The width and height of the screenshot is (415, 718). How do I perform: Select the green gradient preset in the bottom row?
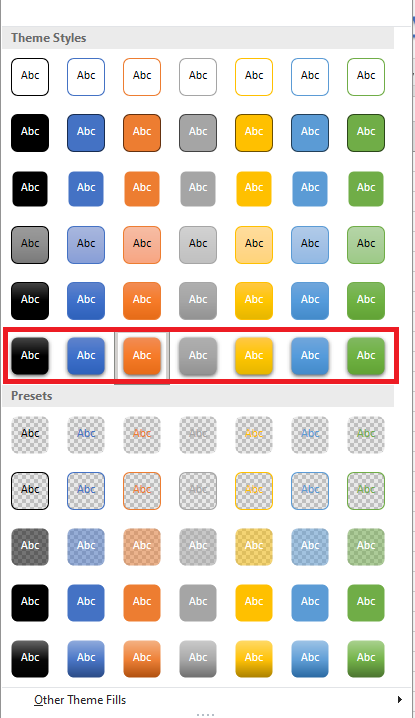[x=366, y=658]
